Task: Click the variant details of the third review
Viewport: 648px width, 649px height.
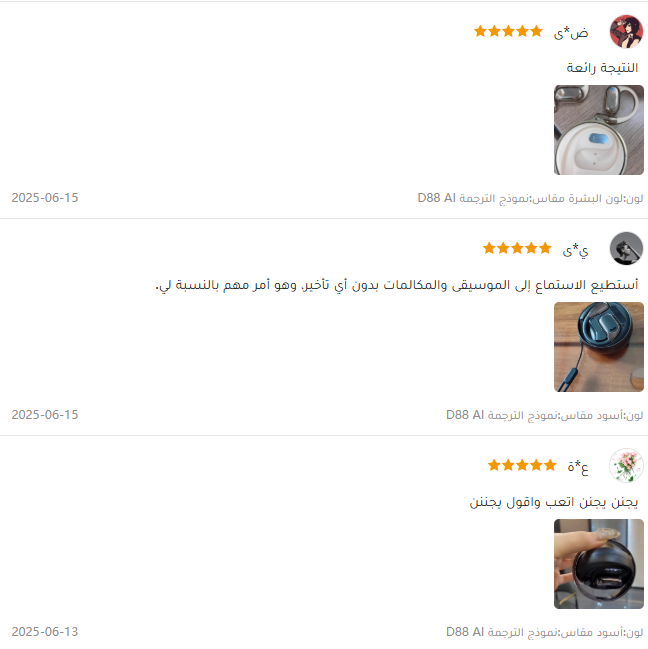Action: (x=545, y=632)
